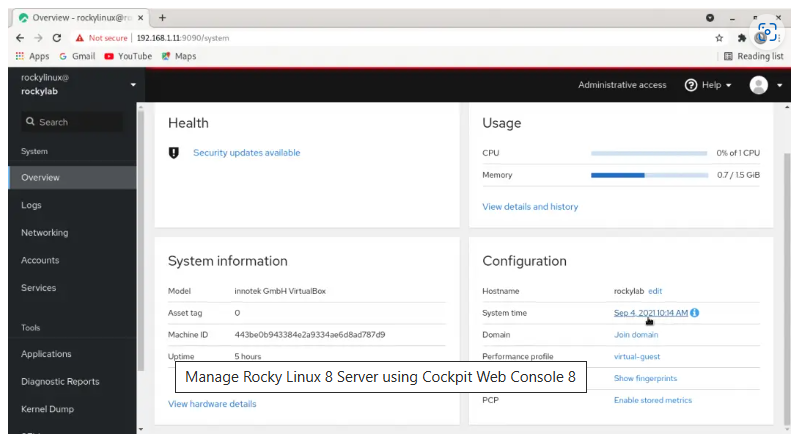Click the 0.7 / 1.5 GiB memory value
Image resolution: width=797 pixels, height=440 pixels.
pos(739,175)
